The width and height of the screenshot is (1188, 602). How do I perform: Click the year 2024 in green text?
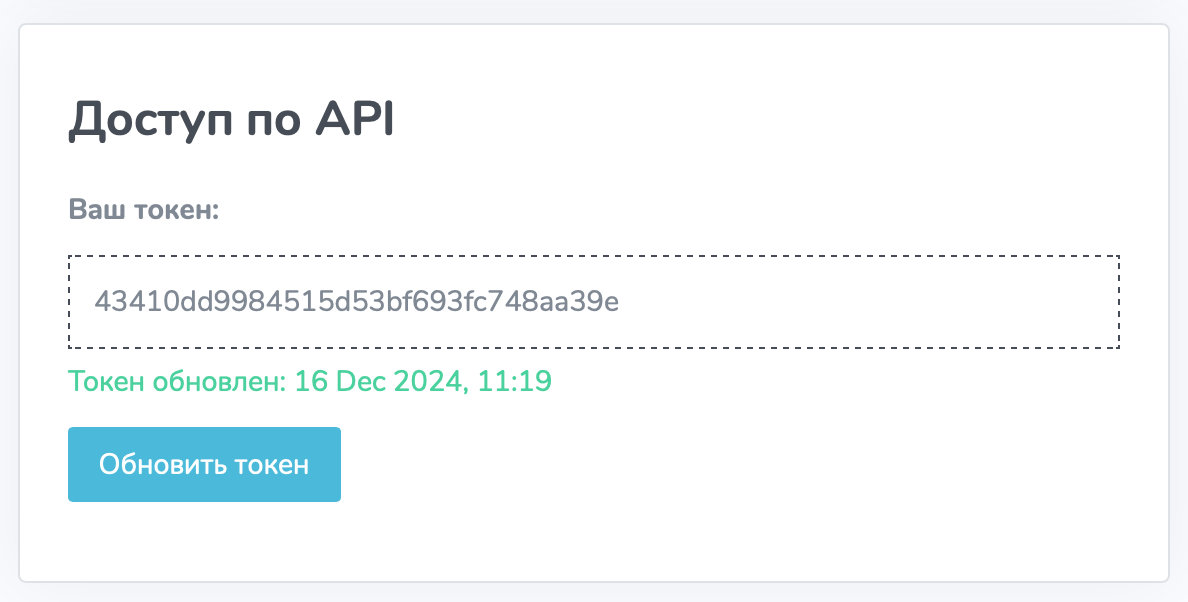click(427, 380)
